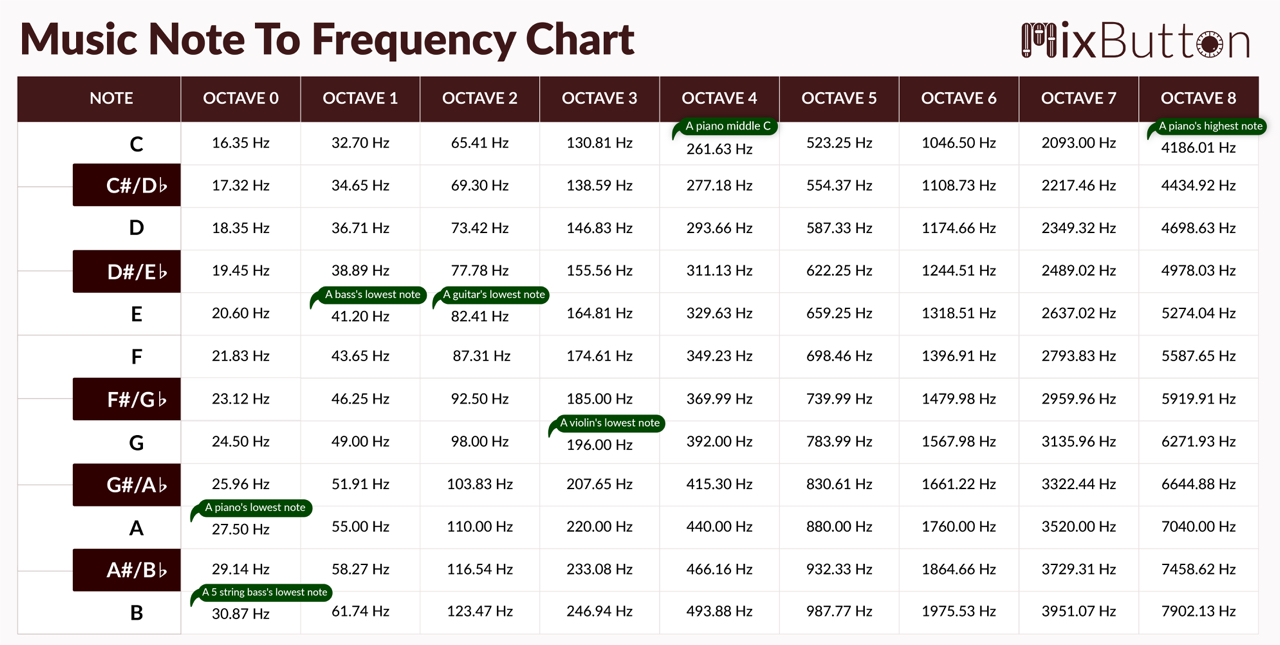Click the 7040.00 Hz cell
Screen dimensions: 1280x645
coord(1198,527)
